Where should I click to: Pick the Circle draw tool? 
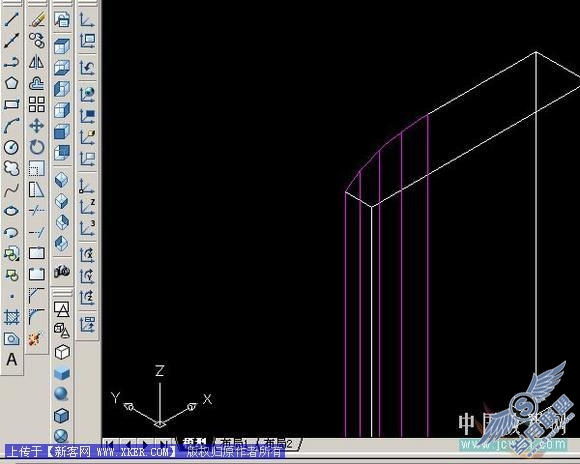click(x=11, y=147)
